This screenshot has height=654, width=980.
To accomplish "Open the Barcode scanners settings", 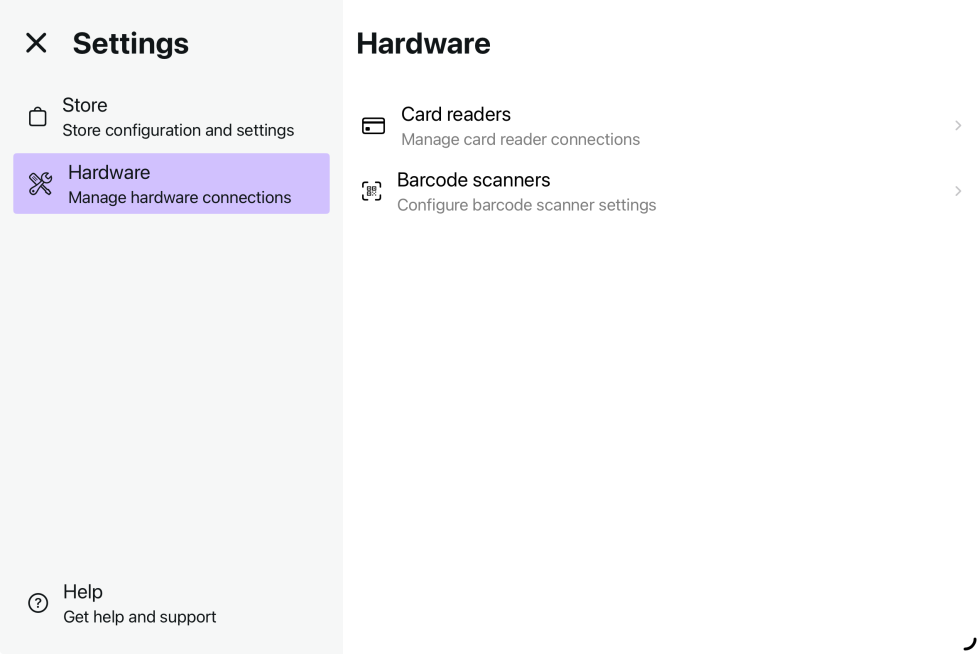I will 474,180.
